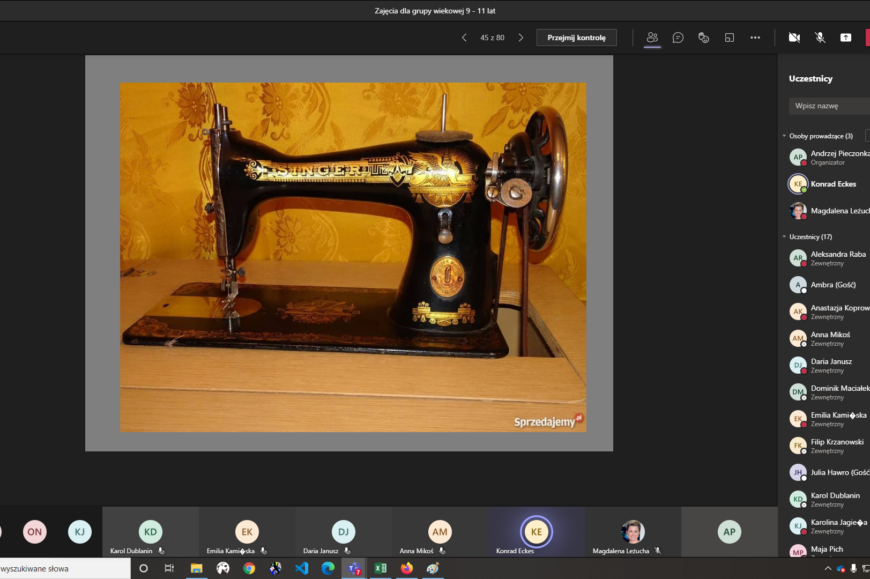
Task: Open Microsoft Edge from the taskbar
Action: tap(328, 568)
